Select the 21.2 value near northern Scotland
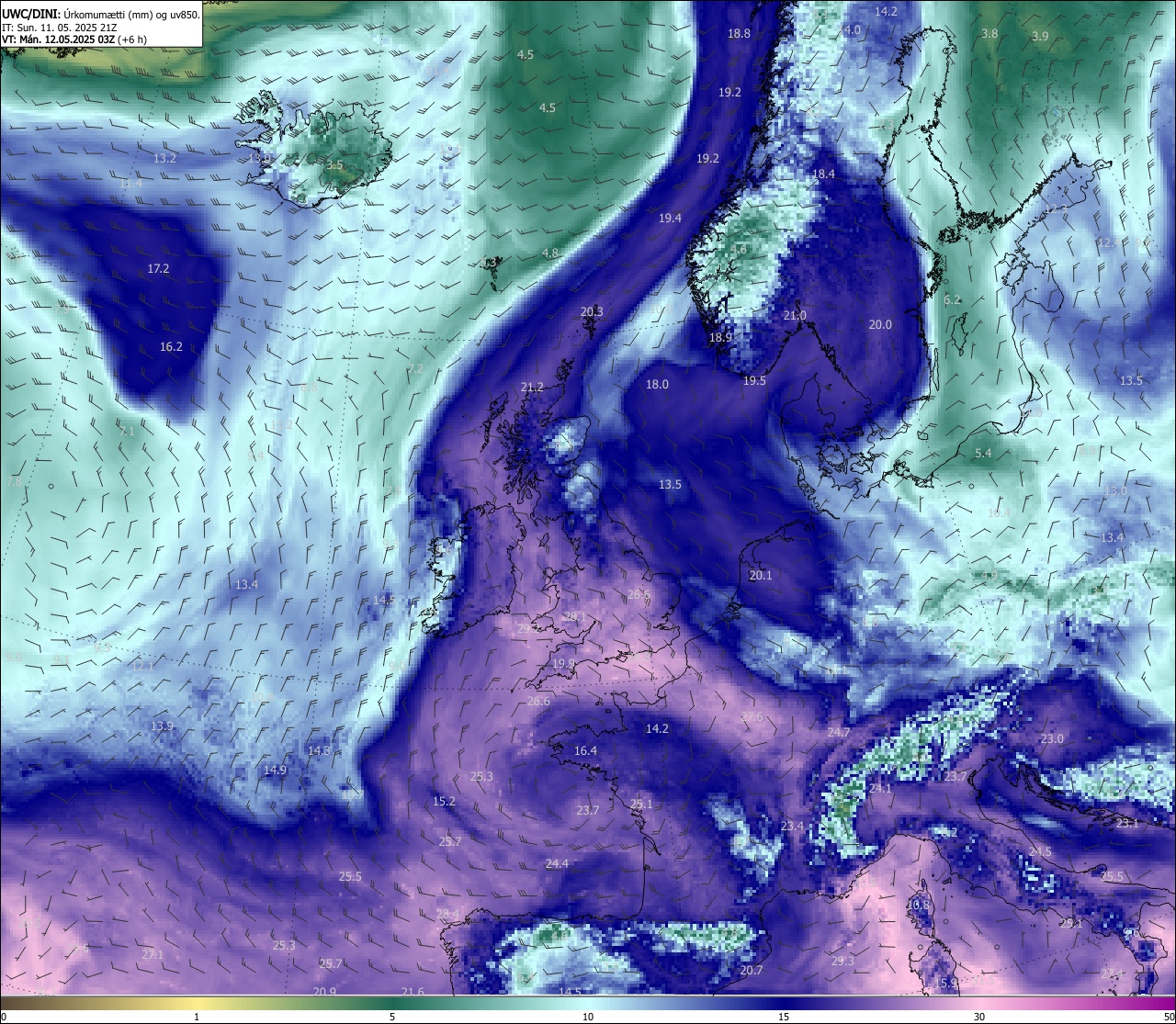This screenshot has width=1176, height=1024. pyautogui.click(x=532, y=388)
